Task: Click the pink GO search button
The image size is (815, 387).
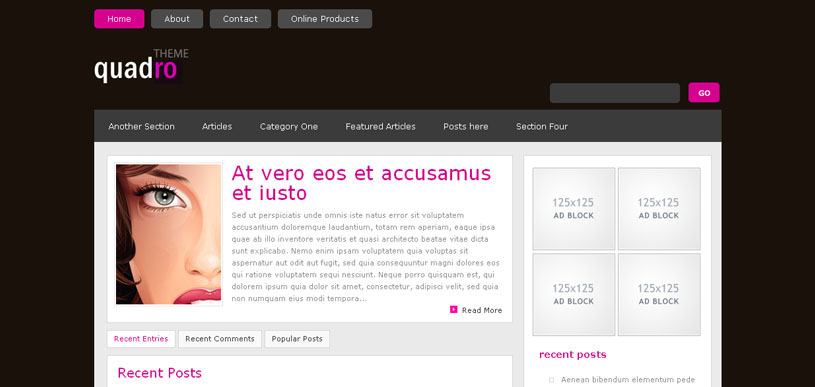Action: pyautogui.click(x=704, y=92)
